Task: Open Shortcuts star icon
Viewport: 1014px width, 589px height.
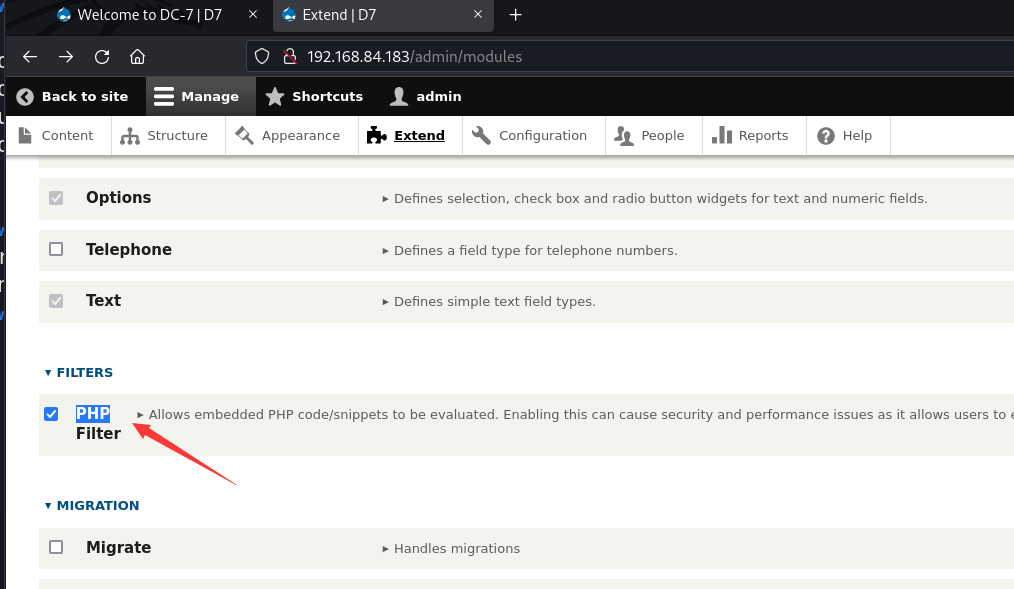Action: 275,96
